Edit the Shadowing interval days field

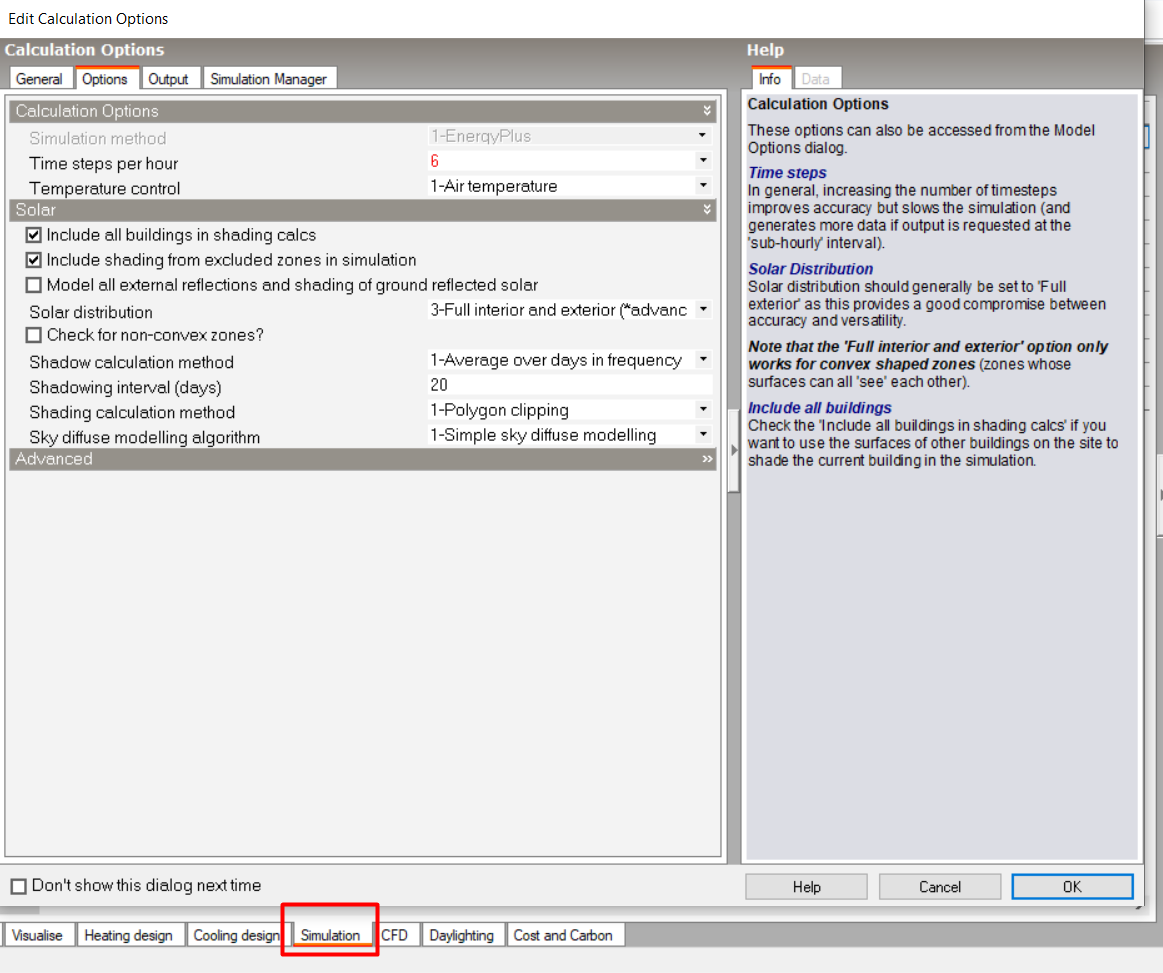(570, 385)
